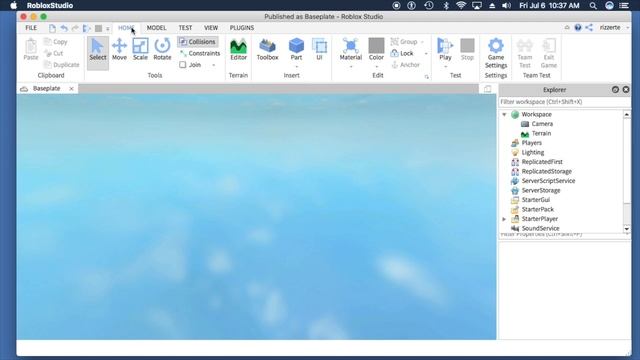Click the Lock button
640x360 pixels.
[x=402, y=53]
